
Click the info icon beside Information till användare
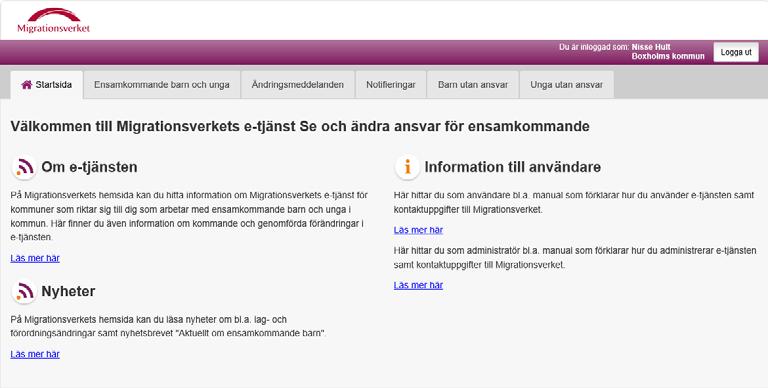point(407,167)
